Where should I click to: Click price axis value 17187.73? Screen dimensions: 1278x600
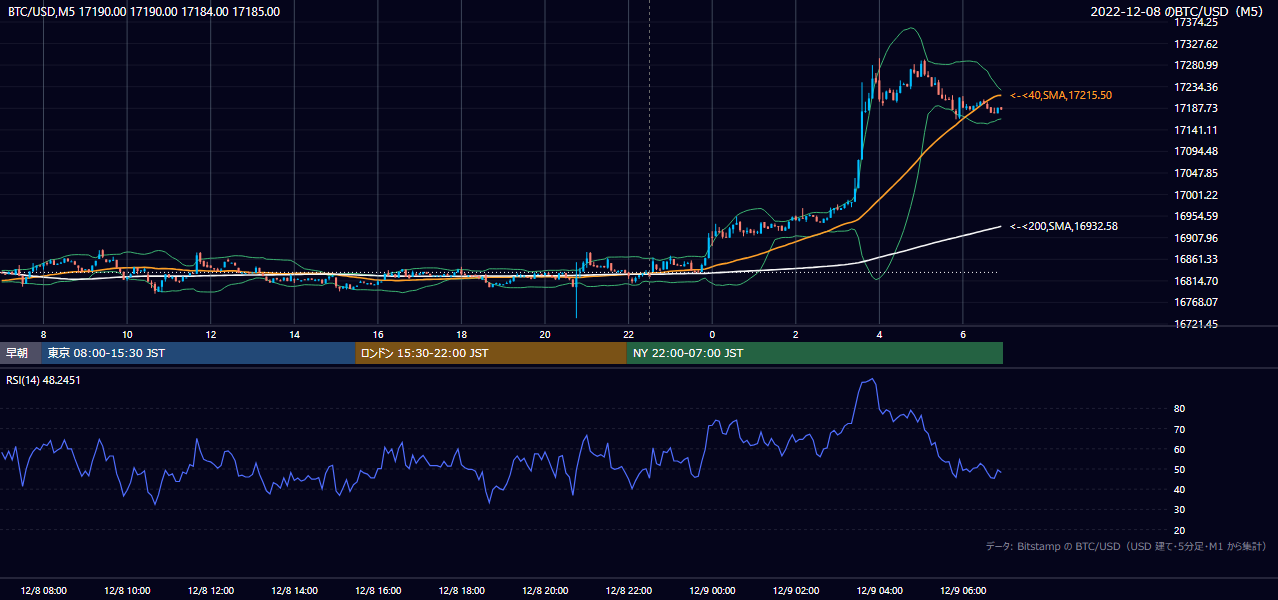[1195, 108]
